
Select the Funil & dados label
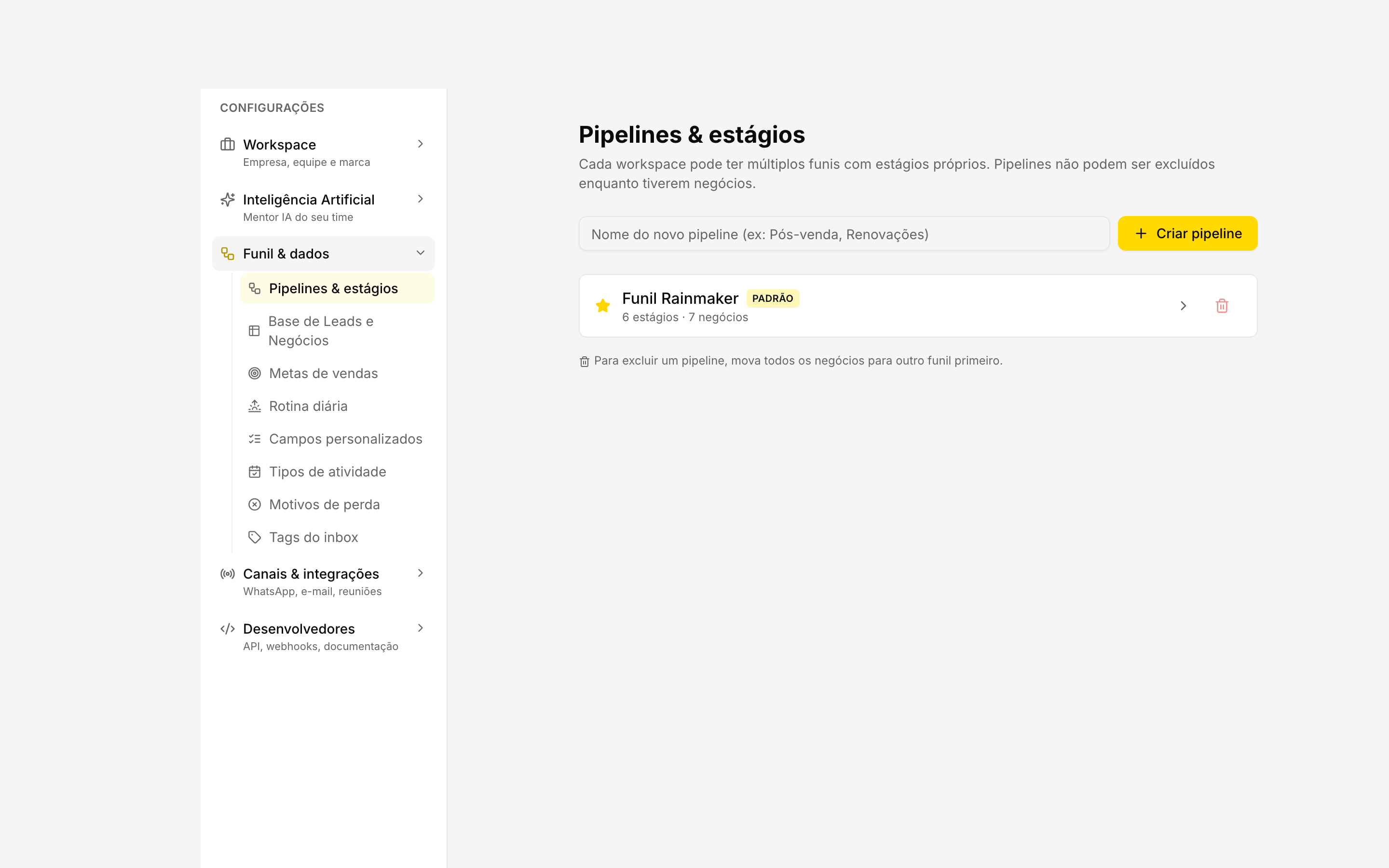pos(286,254)
